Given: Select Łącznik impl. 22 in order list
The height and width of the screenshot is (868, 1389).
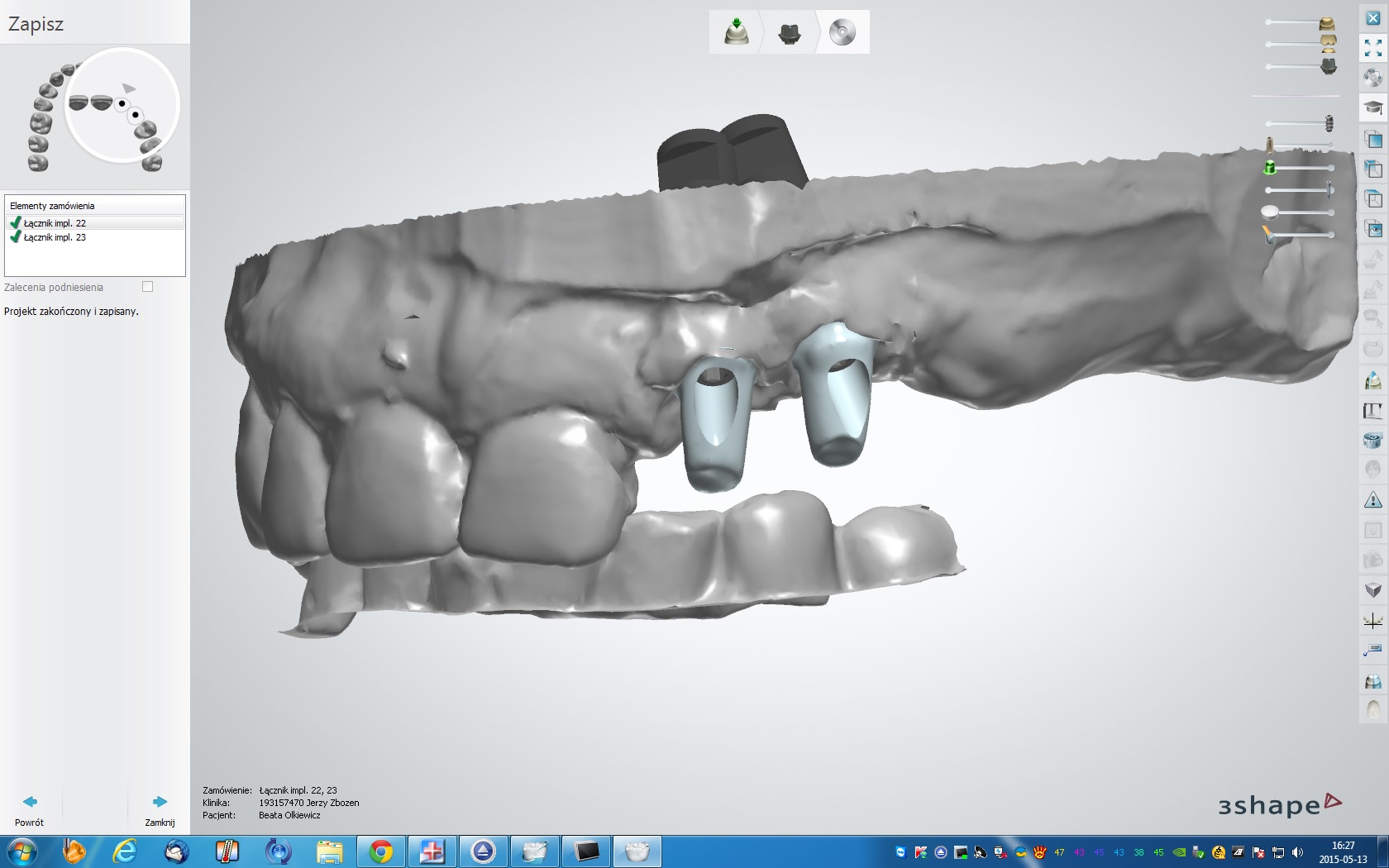Looking at the screenshot, I should [55, 223].
